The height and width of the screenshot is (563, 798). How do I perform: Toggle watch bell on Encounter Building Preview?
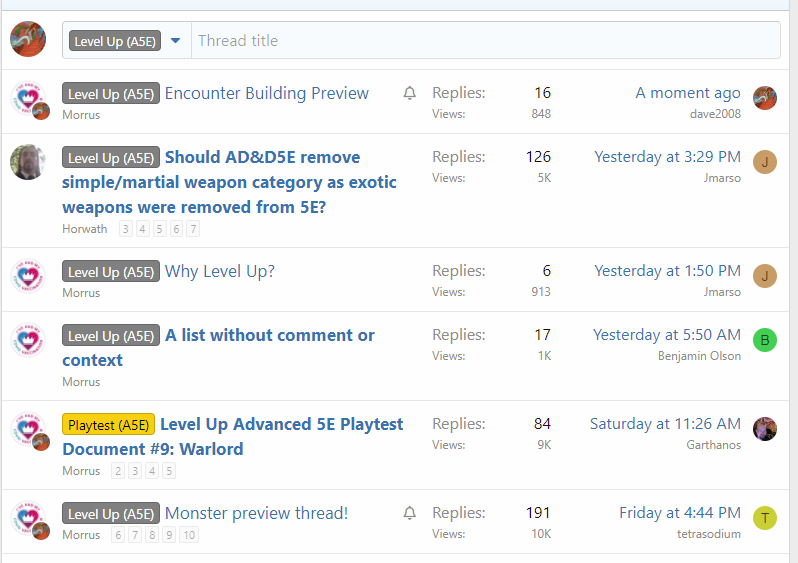pyautogui.click(x=409, y=93)
